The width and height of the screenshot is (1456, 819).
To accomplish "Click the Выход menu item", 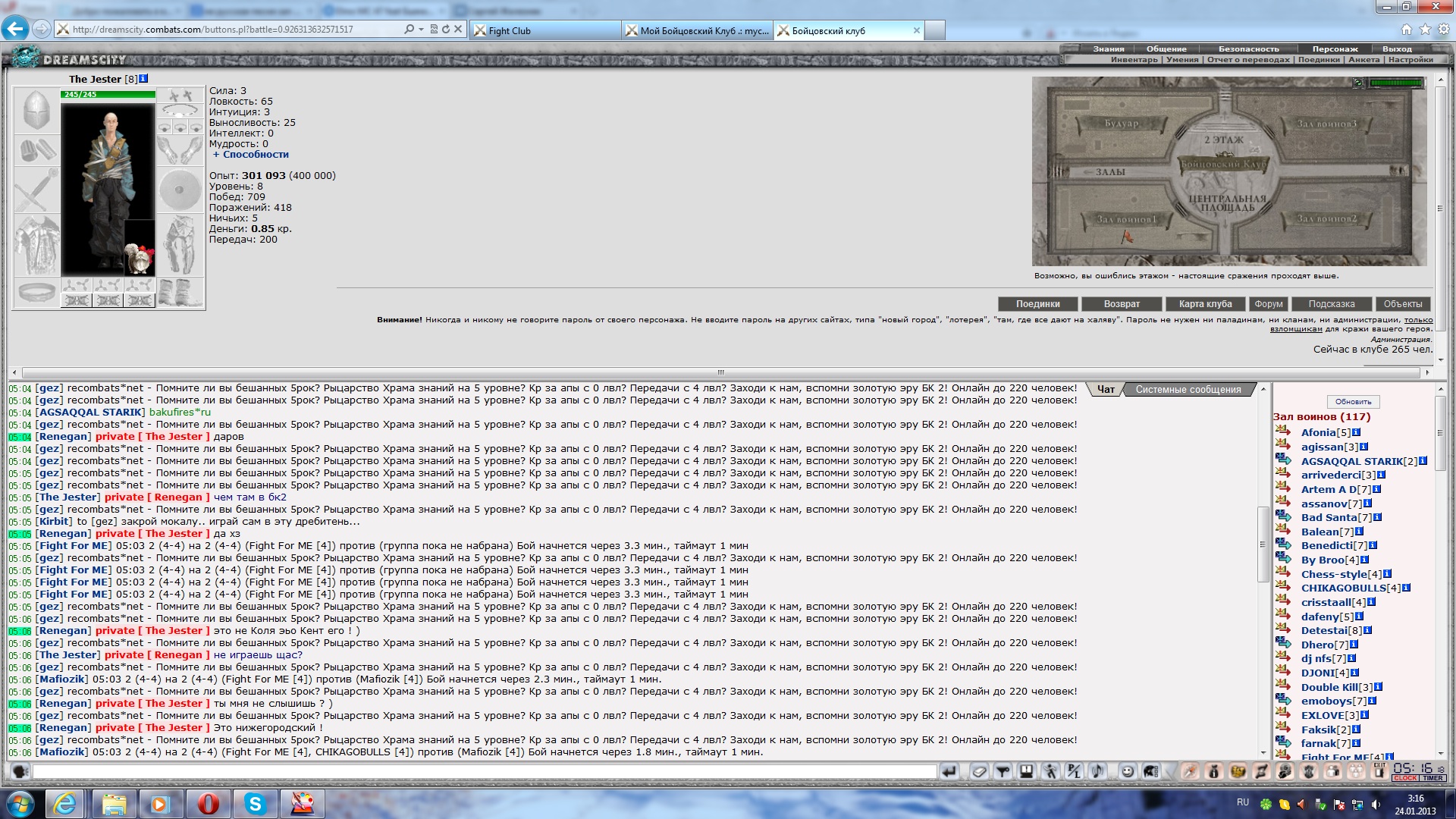I will click(1397, 49).
